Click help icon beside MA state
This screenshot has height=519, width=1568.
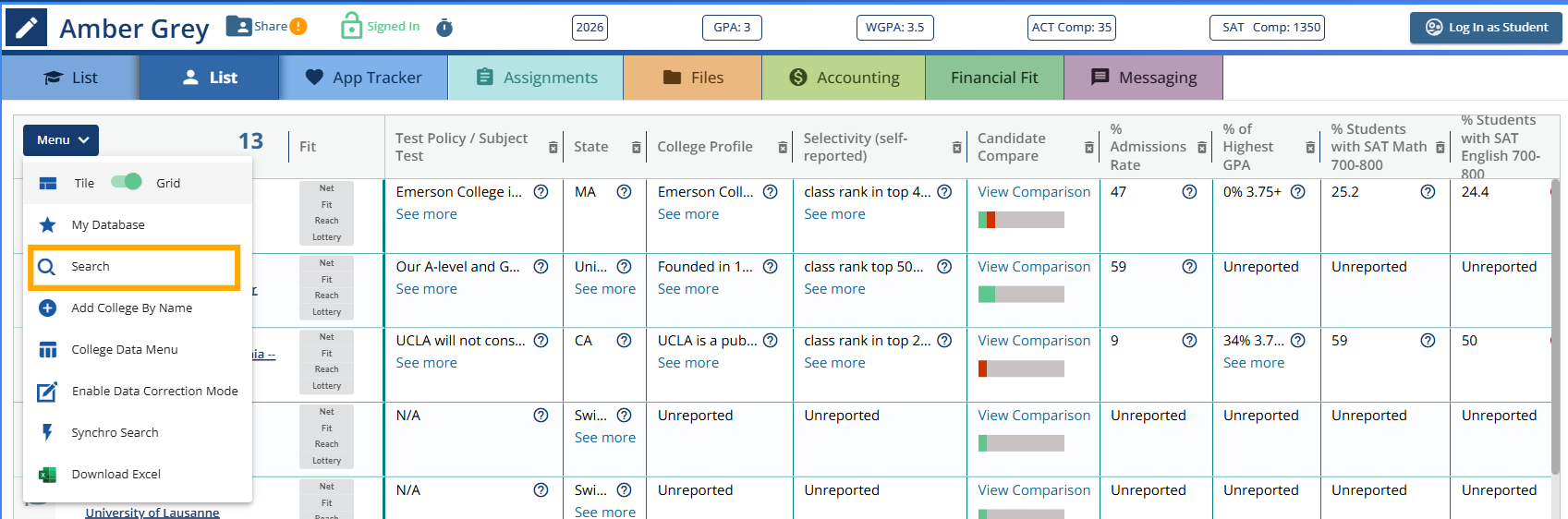[x=625, y=191]
